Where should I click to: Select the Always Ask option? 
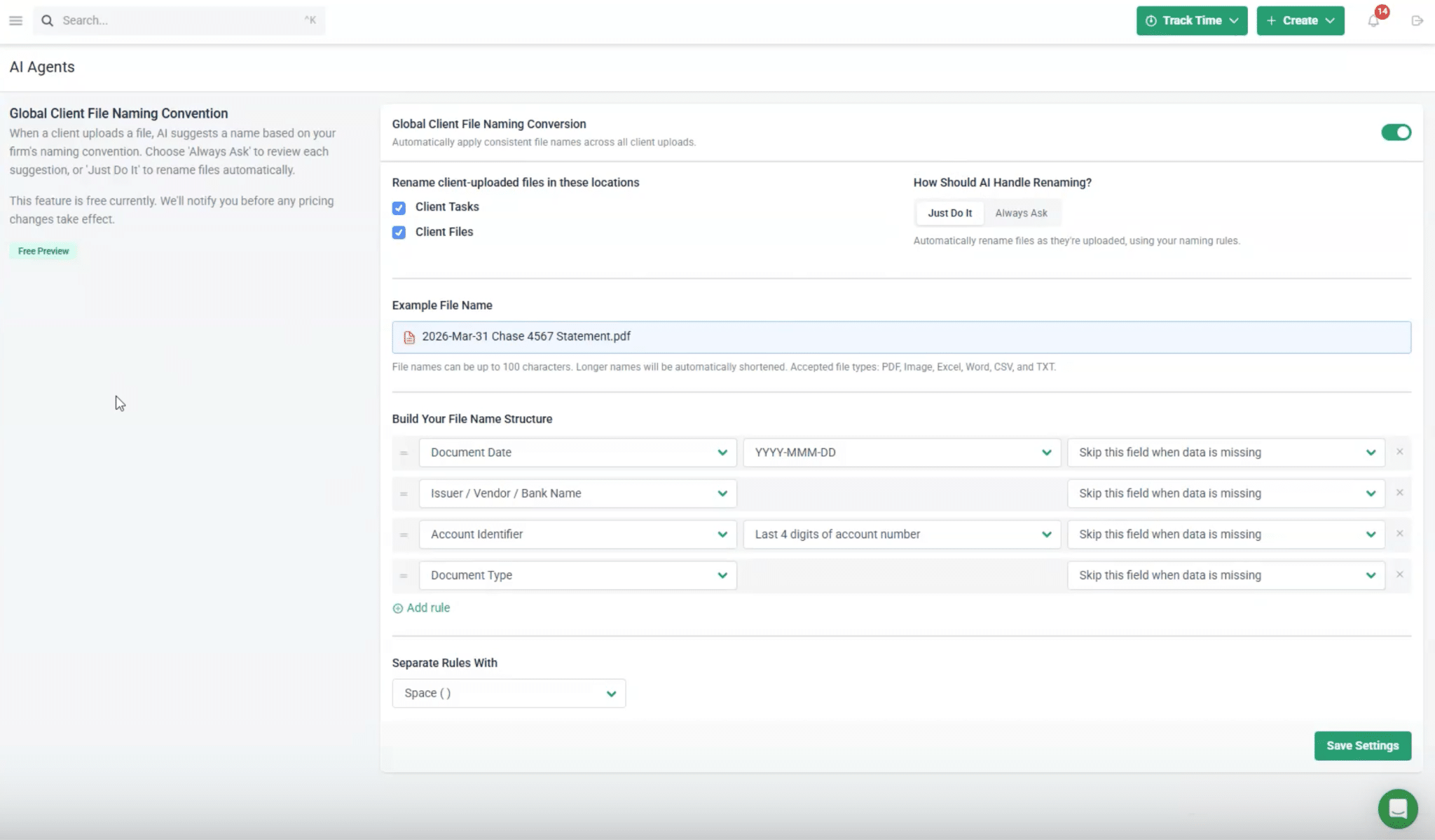(1021, 213)
